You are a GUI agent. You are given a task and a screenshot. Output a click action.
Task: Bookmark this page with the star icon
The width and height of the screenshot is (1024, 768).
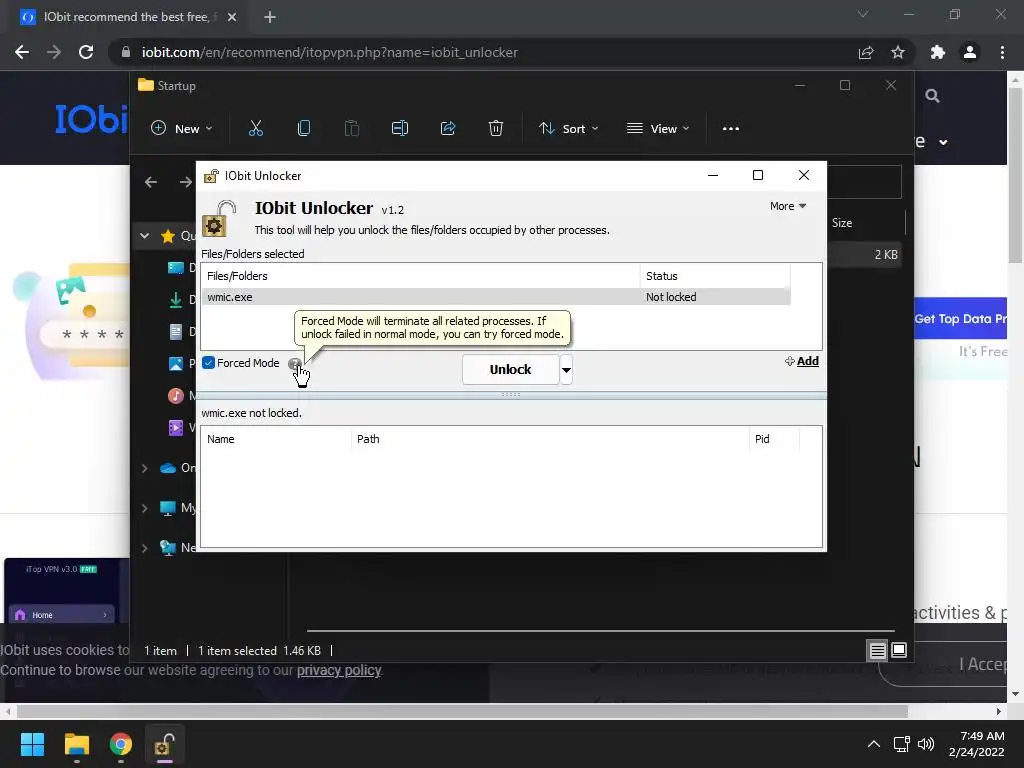pos(898,52)
